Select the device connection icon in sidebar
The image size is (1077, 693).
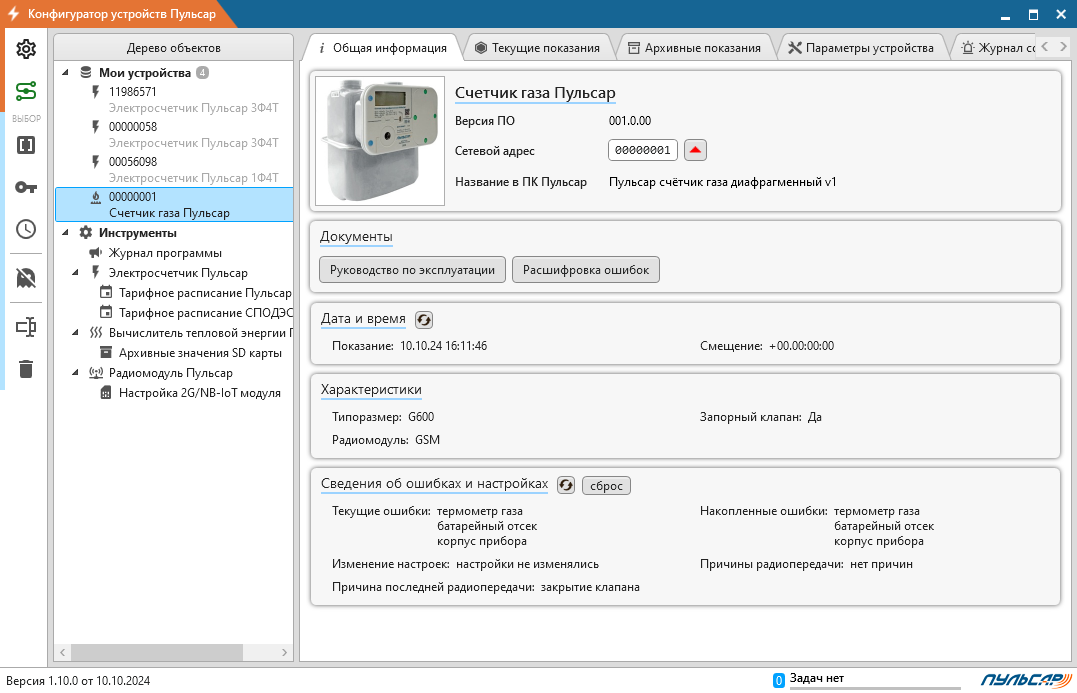tap(26, 91)
